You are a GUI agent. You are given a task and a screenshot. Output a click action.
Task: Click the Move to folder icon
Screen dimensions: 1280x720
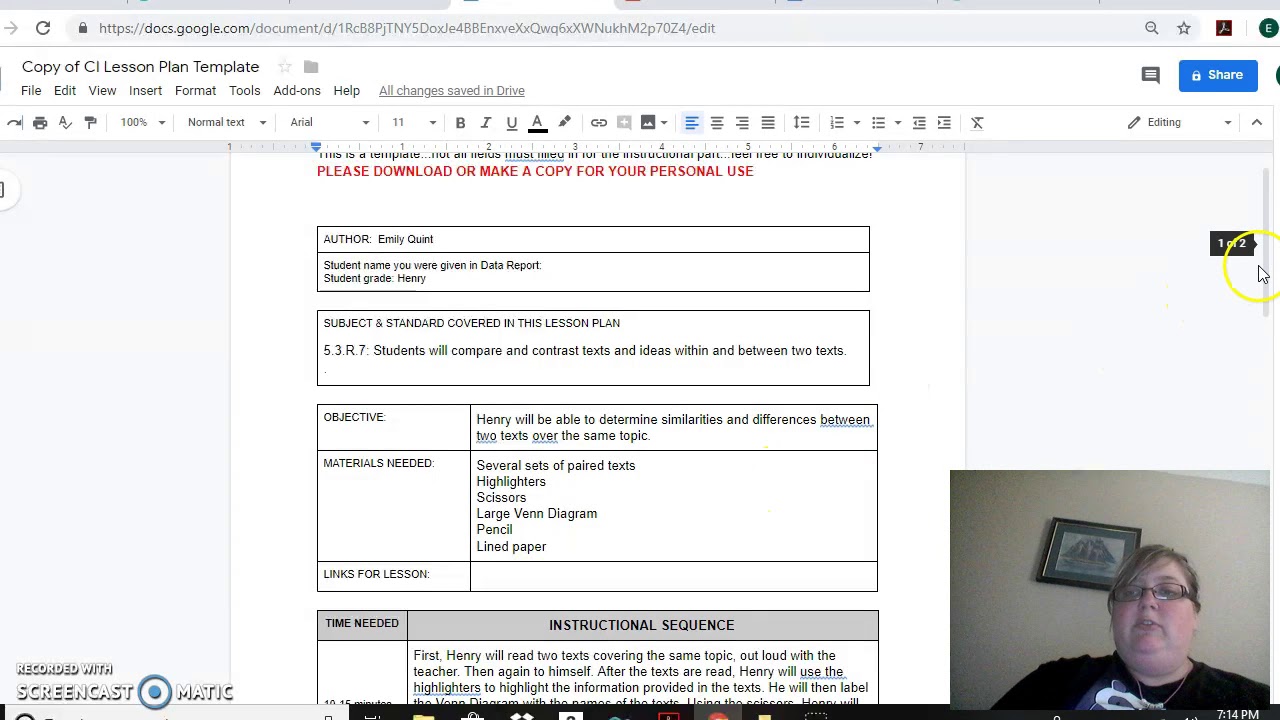tap(311, 67)
